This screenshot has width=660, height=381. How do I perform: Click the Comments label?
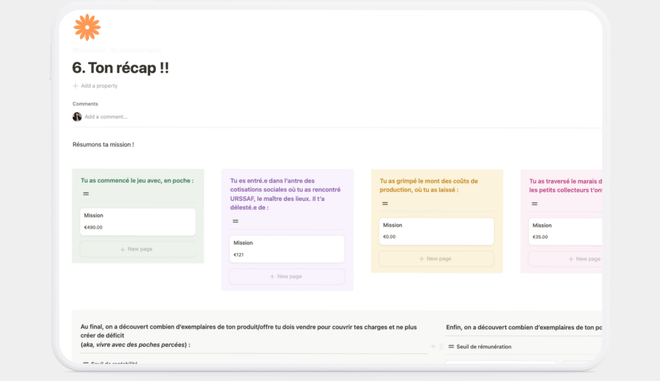coord(85,104)
